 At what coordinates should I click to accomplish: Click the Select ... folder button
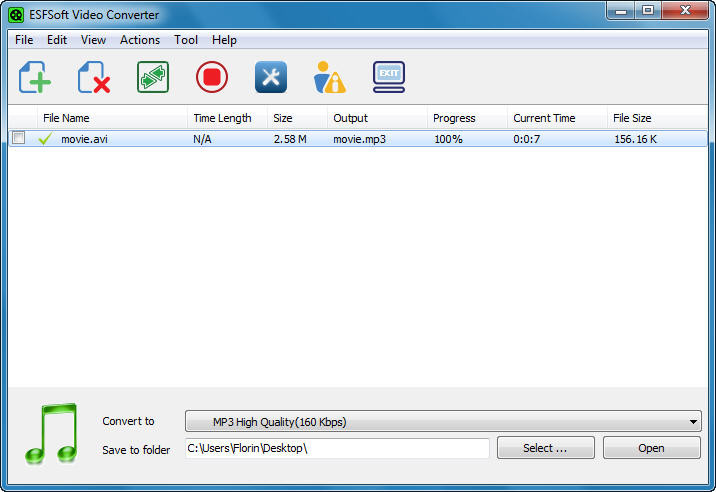546,448
